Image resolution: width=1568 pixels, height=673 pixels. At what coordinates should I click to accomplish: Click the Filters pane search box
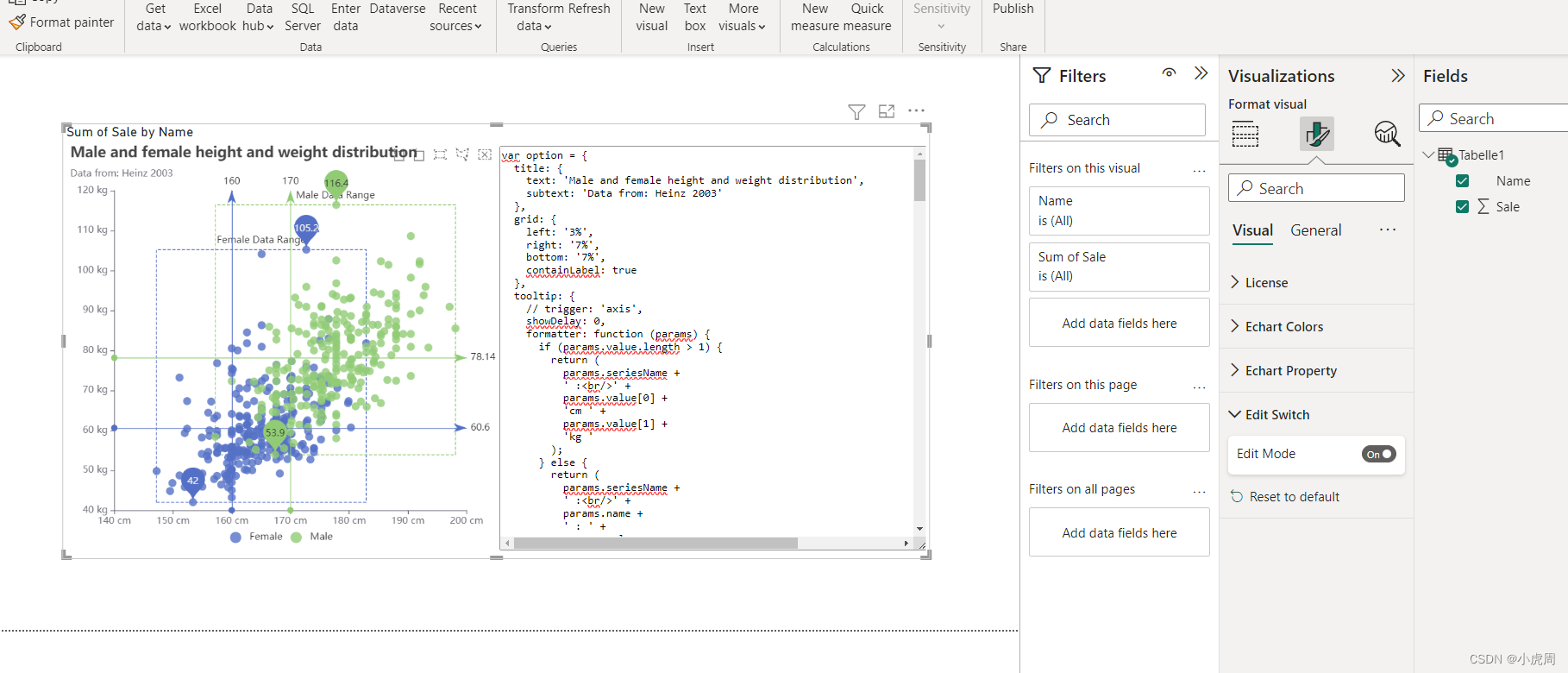(1117, 120)
